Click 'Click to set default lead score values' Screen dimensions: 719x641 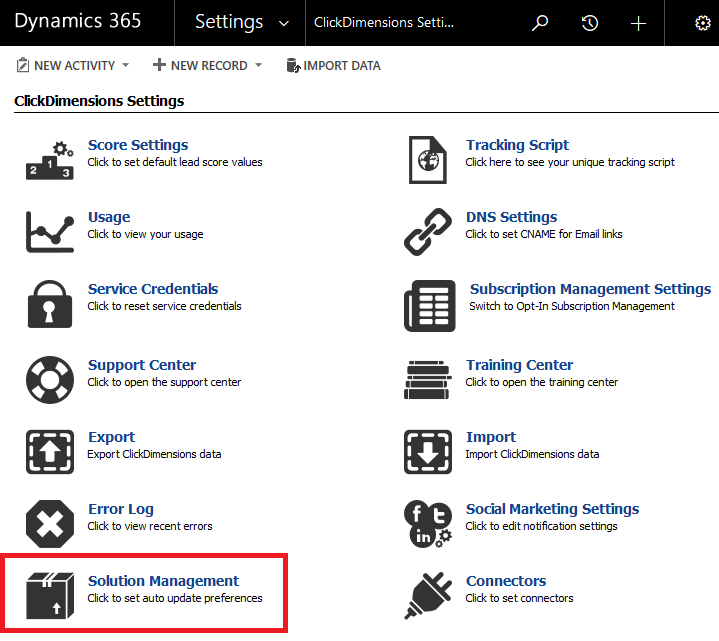(175, 162)
